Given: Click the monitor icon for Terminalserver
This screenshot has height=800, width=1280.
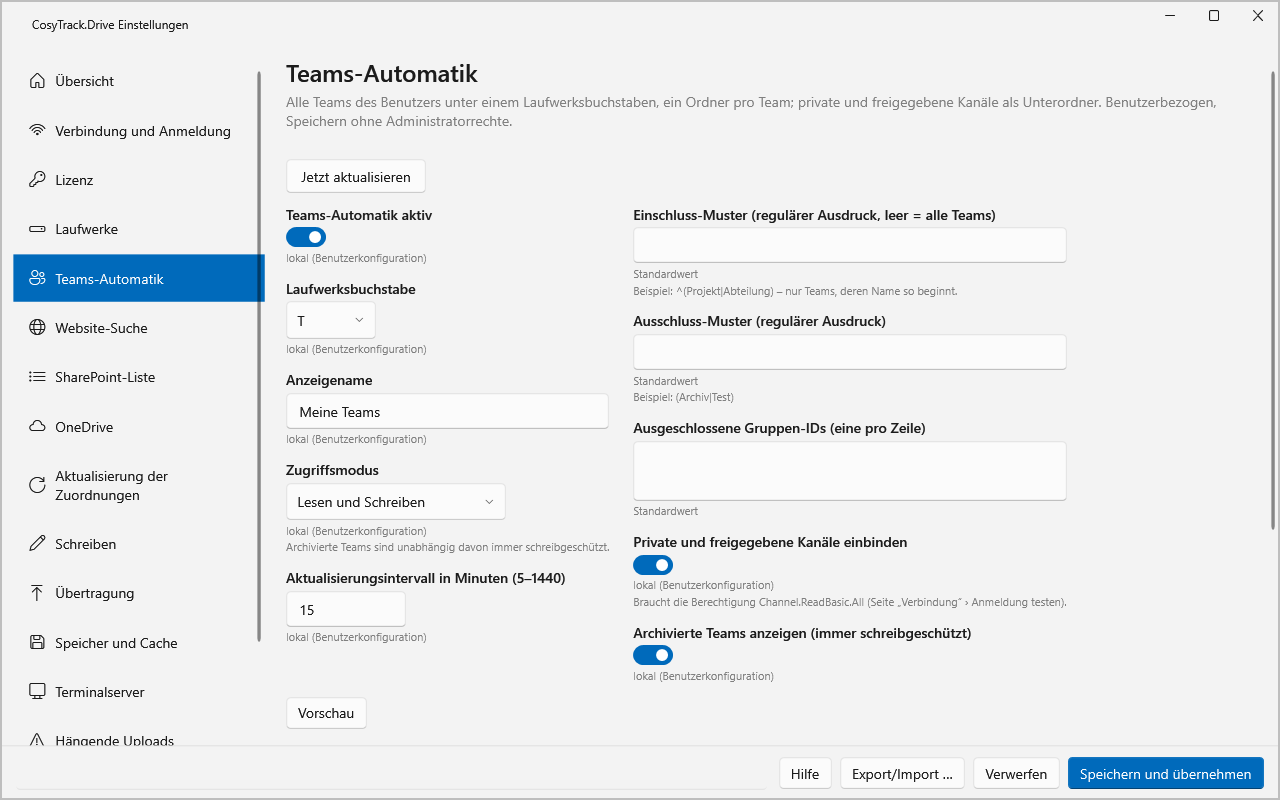Looking at the screenshot, I should (37, 692).
